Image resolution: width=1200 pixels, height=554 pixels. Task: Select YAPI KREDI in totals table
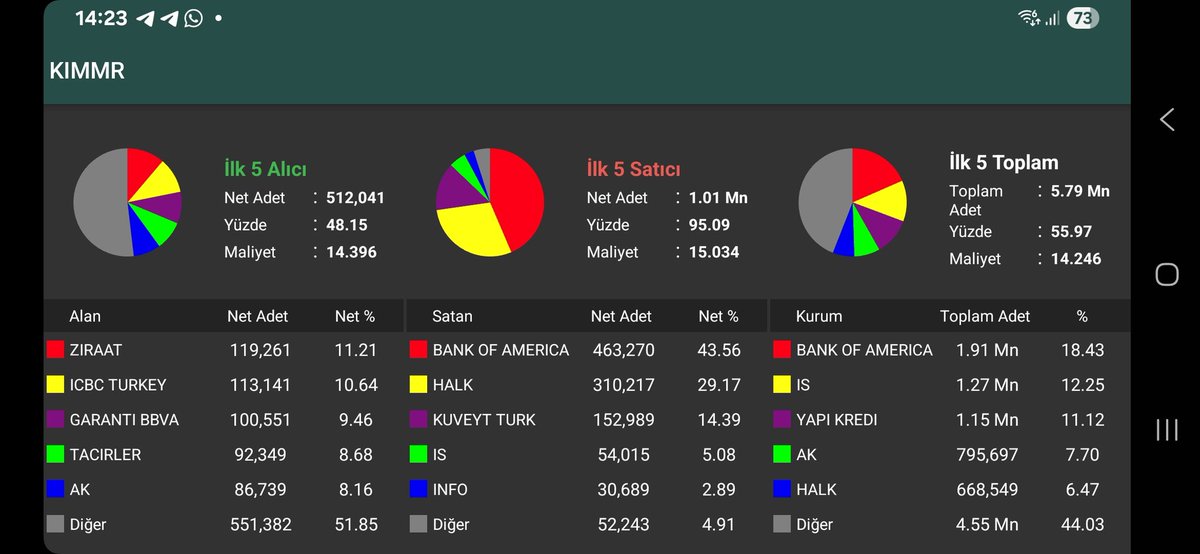pos(951,420)
